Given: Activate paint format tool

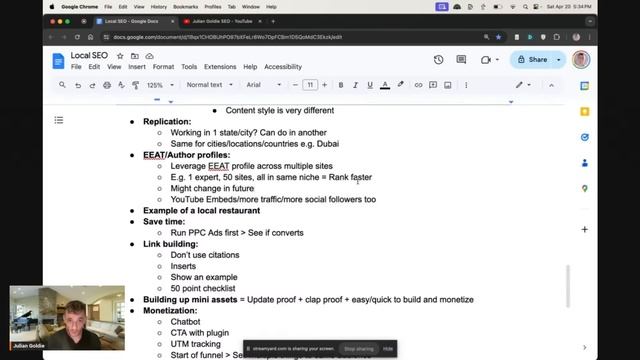Looking at the screenshot, I should point(136,85).
